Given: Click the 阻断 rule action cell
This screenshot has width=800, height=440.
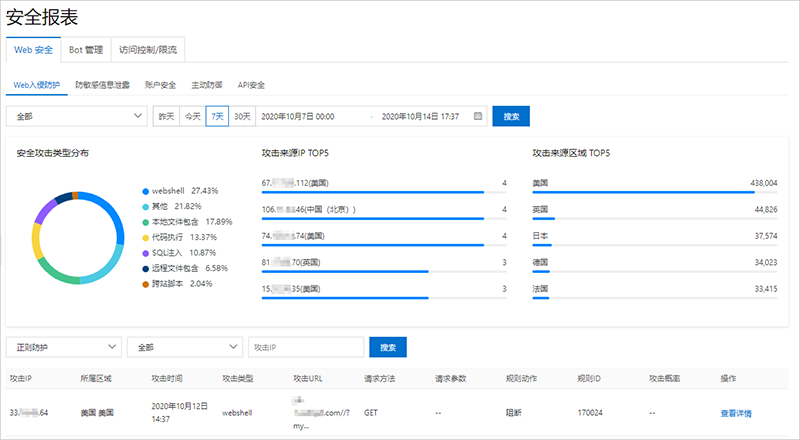Looking at the screenshot, I should (x=514, y=412).
